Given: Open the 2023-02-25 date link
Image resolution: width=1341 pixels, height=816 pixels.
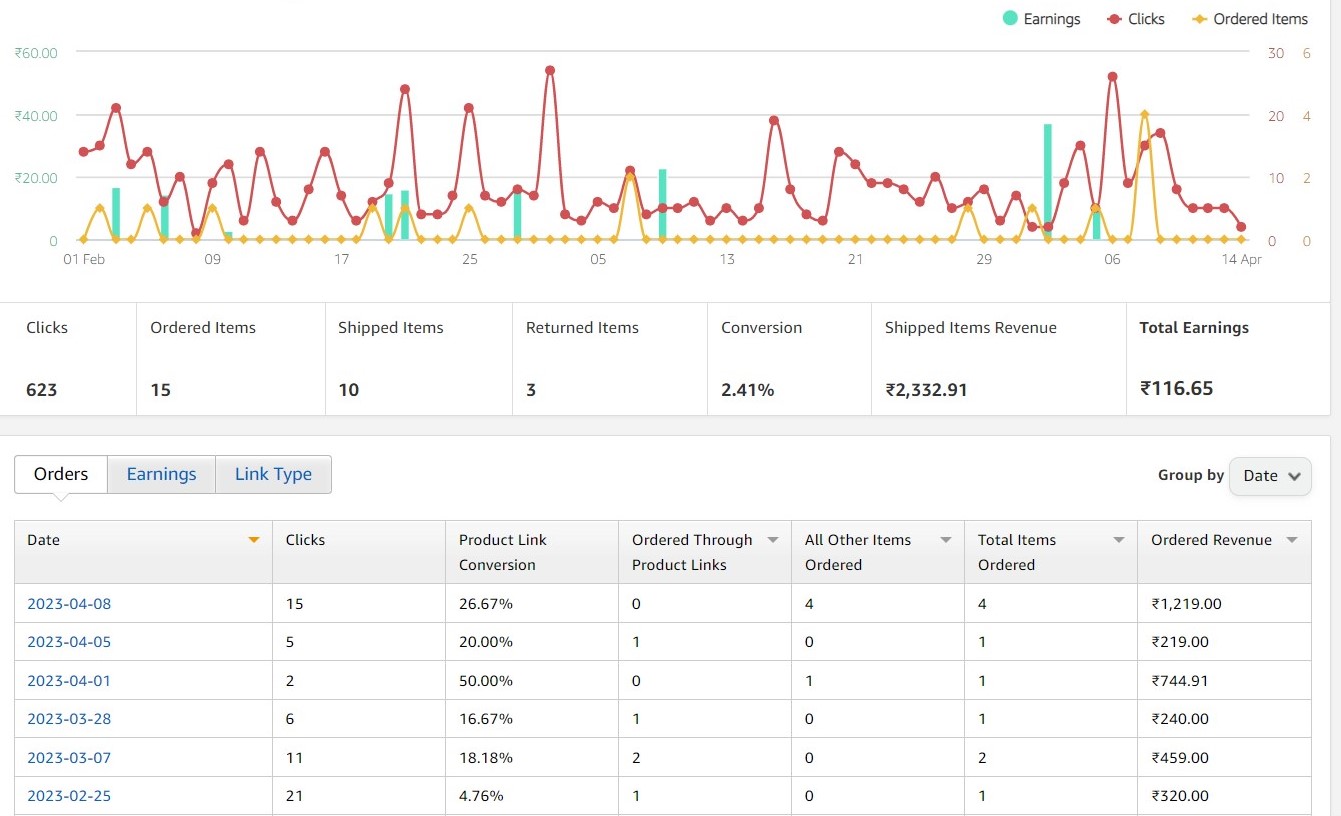Looking at the screenshot, I should (68, 795).
